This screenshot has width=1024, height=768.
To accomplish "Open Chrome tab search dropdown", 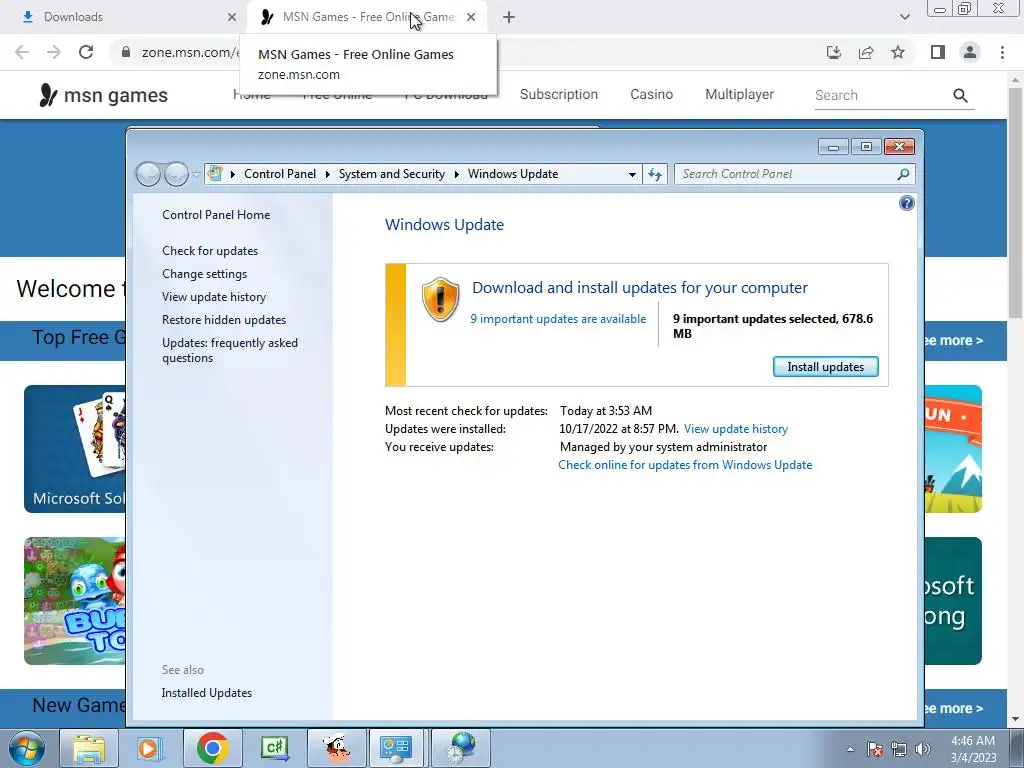I will (x=904, y=17).
